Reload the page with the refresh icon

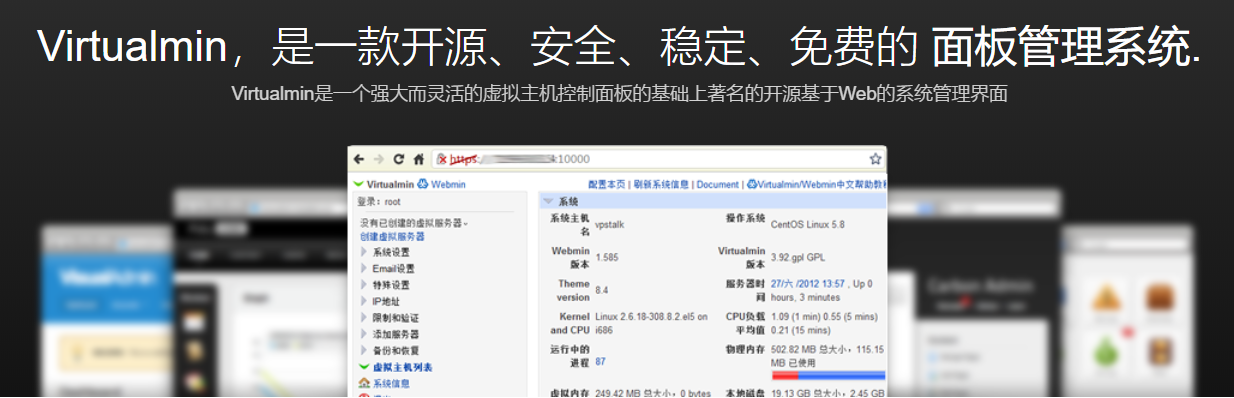pyautogui.click(x=398, y=159)
